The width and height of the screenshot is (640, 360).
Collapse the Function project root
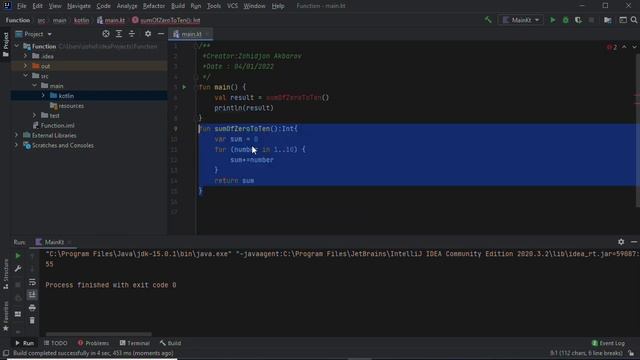pyautogui.click(x=17, y=47)
